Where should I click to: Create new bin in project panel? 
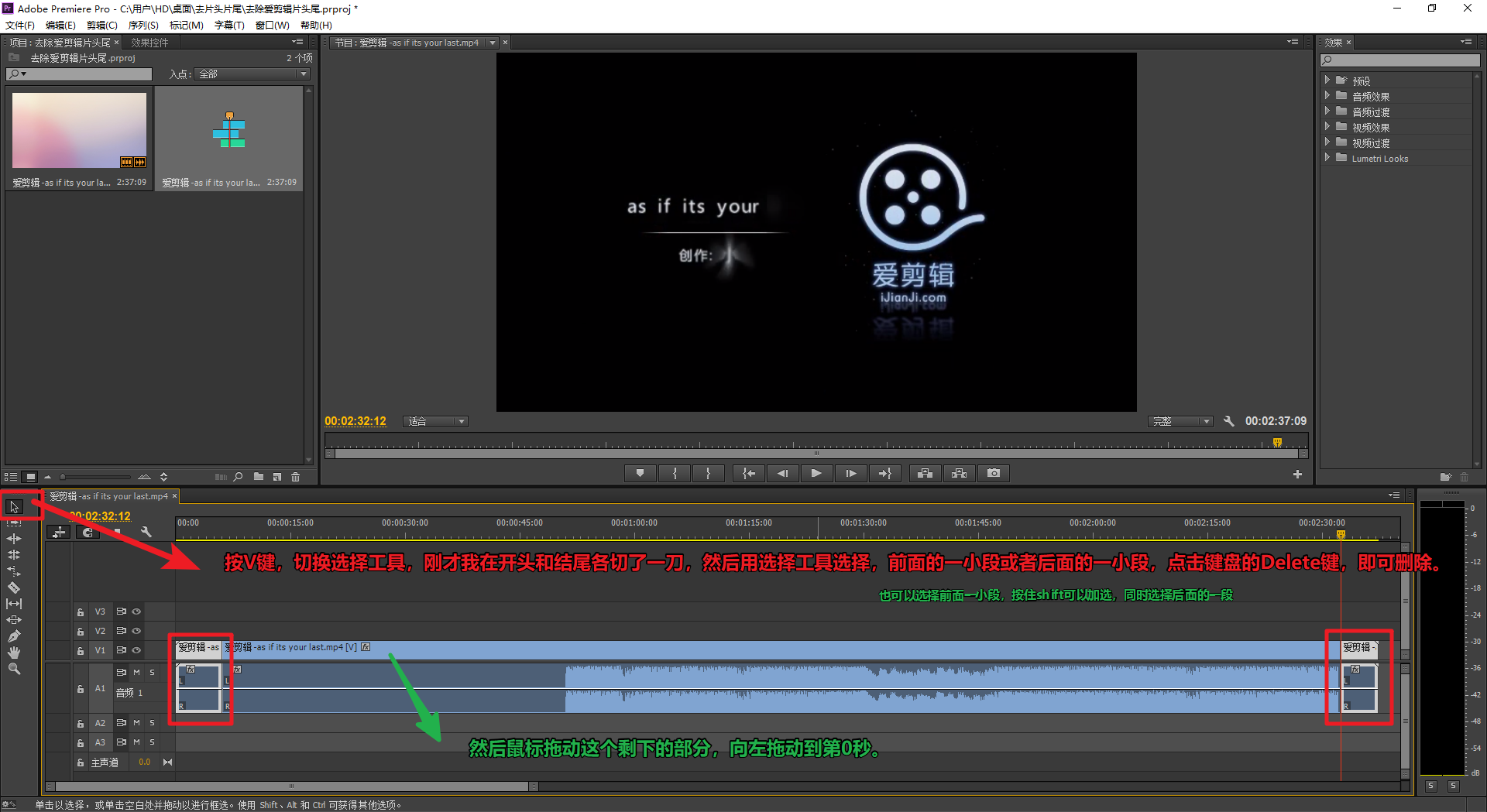(x=259, y=477)
